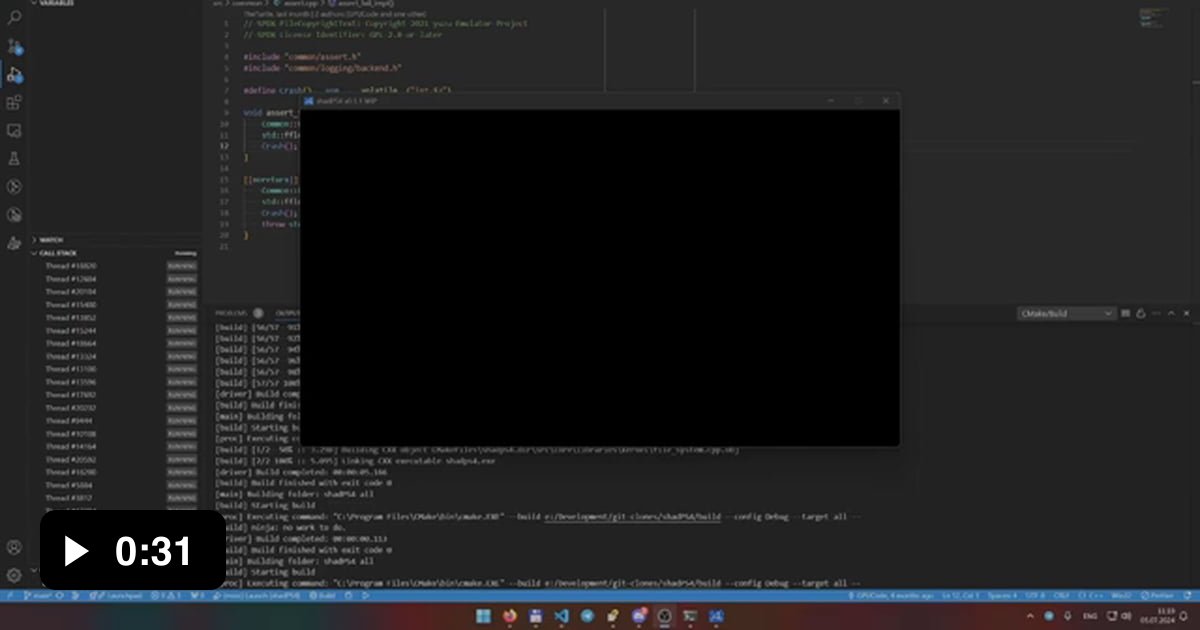Maximize the output panel with chevron

coord(1171,313)
